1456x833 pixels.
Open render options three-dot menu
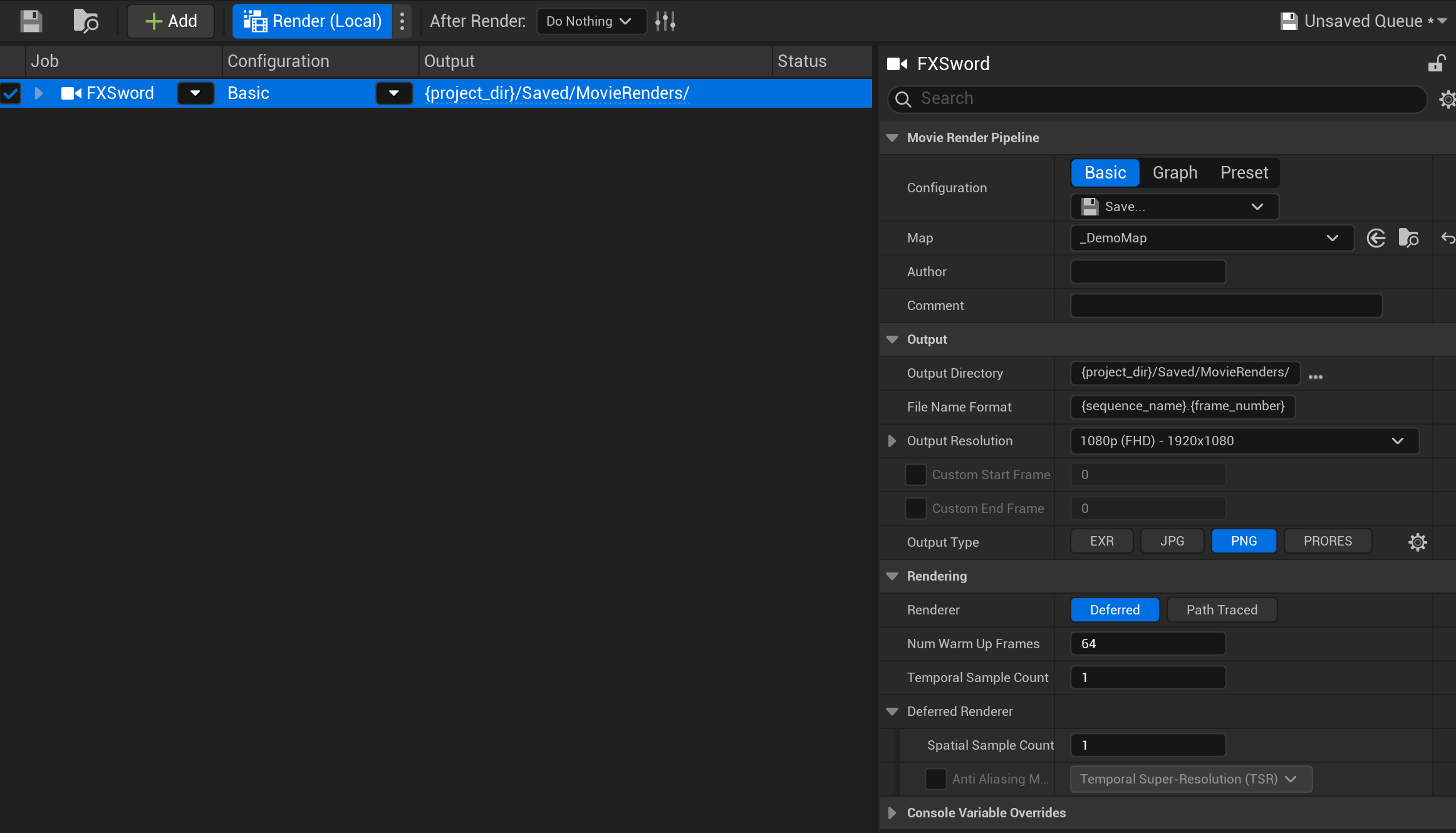click(402, 21)
